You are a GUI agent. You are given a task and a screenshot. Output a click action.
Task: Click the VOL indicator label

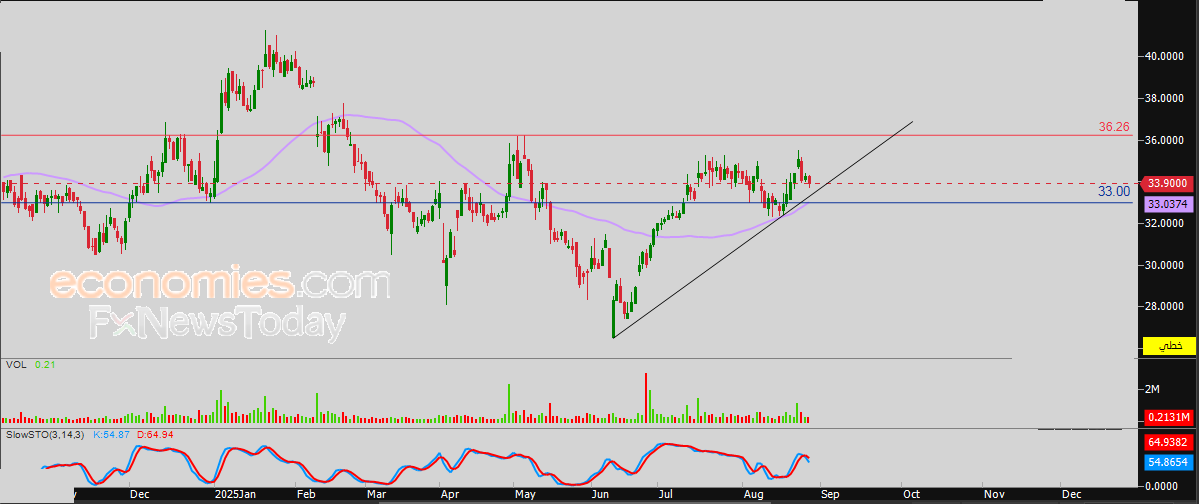[16, 366]
